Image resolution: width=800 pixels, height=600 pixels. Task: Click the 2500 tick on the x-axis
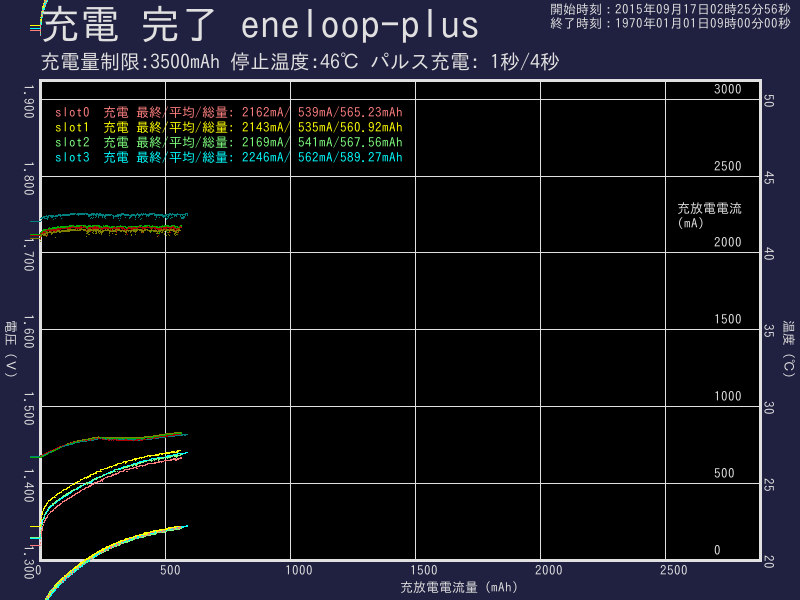click(x=673, y=570)
